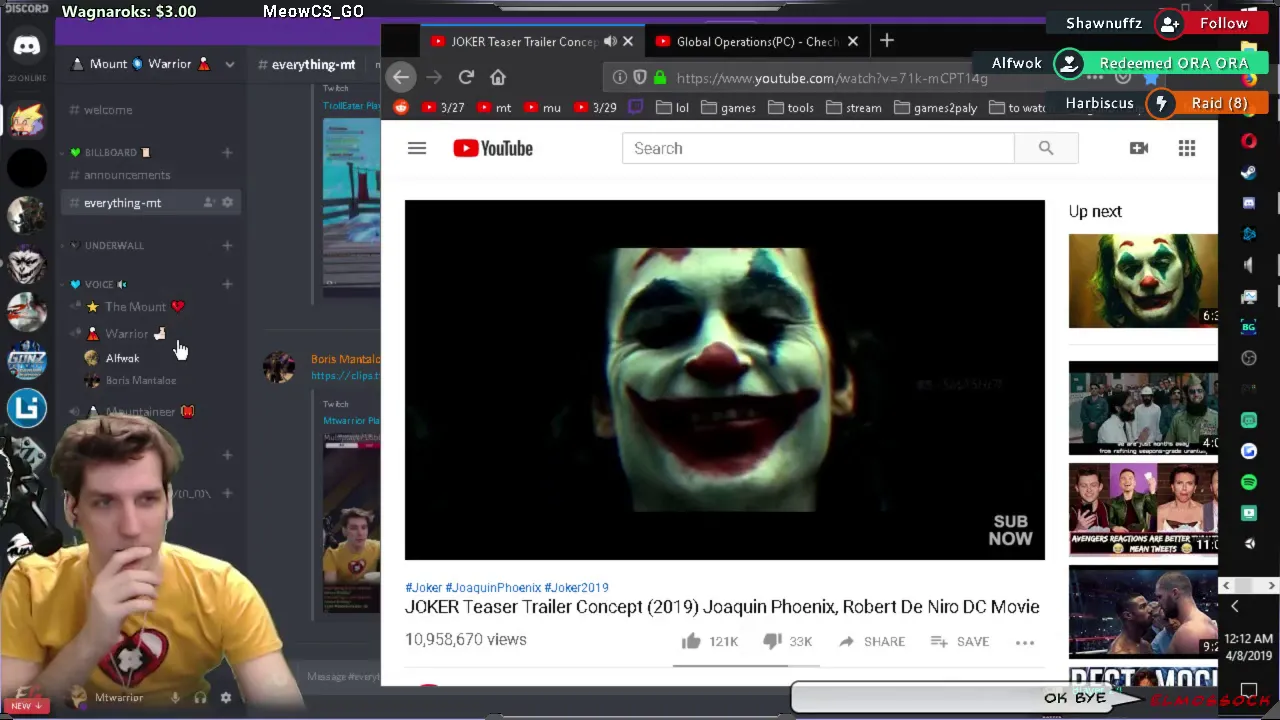Go to Firefox home page
This screenshot has width=1280, height=720.
[498, 77]
